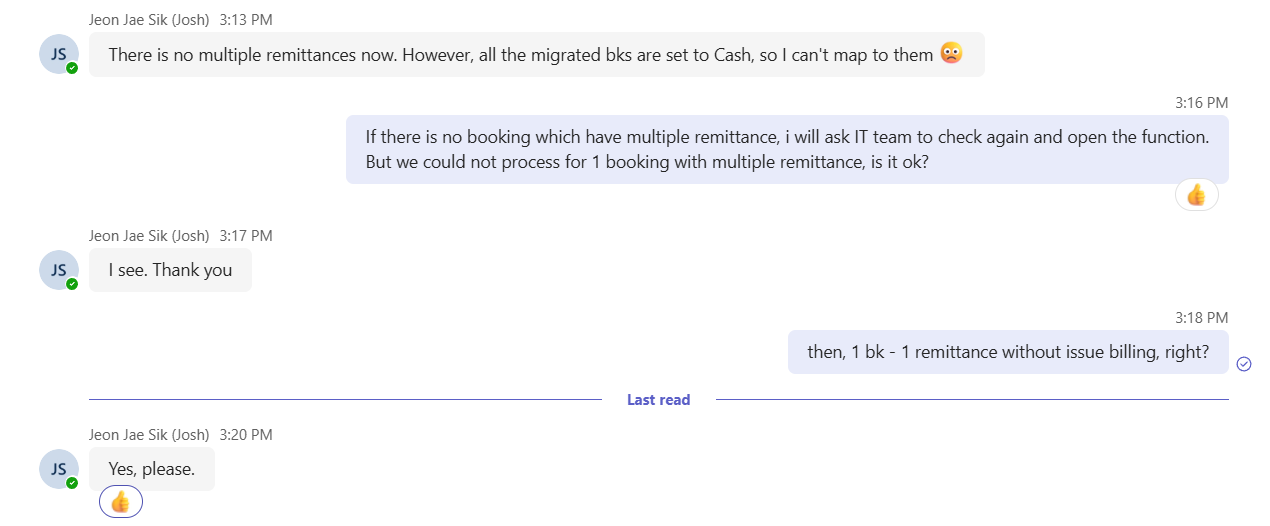This screenshot has width=1270, height=526.
Task: Click sender name Jeon Jae Sik at 3:17 PM
Action: click(149, 236)
